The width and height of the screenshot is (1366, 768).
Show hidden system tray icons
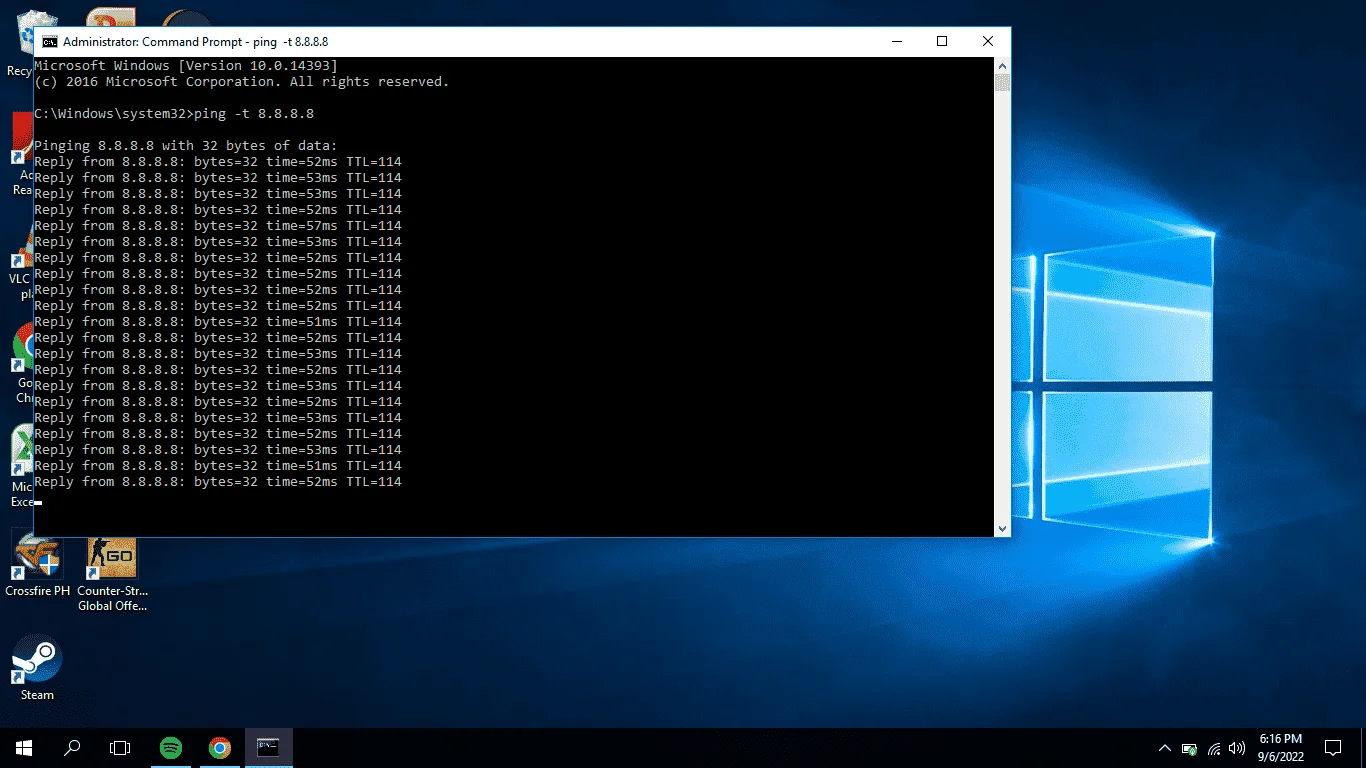[x=1165, y=748]
